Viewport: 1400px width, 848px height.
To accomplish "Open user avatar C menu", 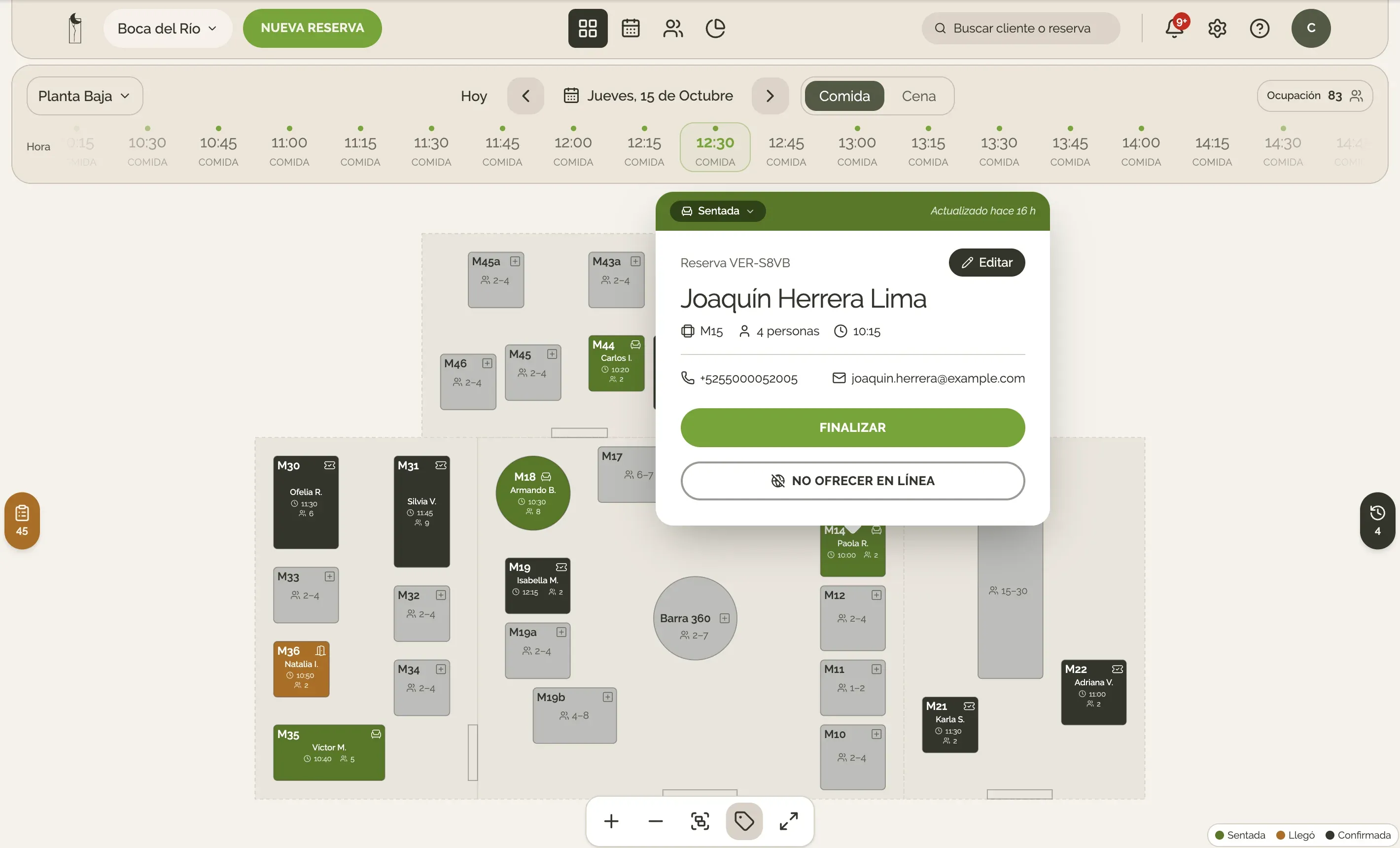I will 1311,28.
